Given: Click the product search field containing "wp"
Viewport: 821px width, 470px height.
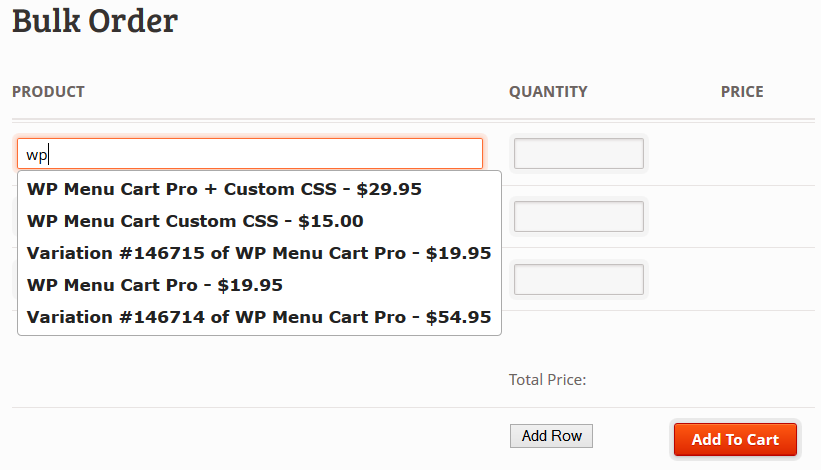Looking at the screenshot, I should 250,154.
